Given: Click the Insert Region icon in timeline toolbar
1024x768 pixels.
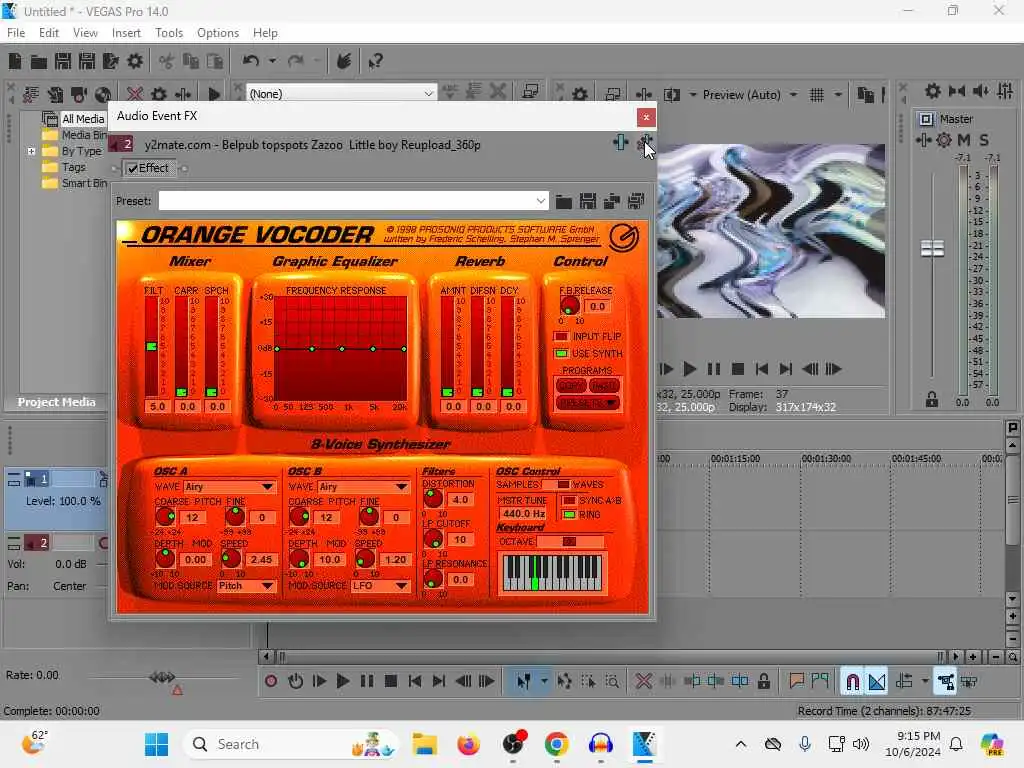Looking at the screenshot, I should 820,681.
